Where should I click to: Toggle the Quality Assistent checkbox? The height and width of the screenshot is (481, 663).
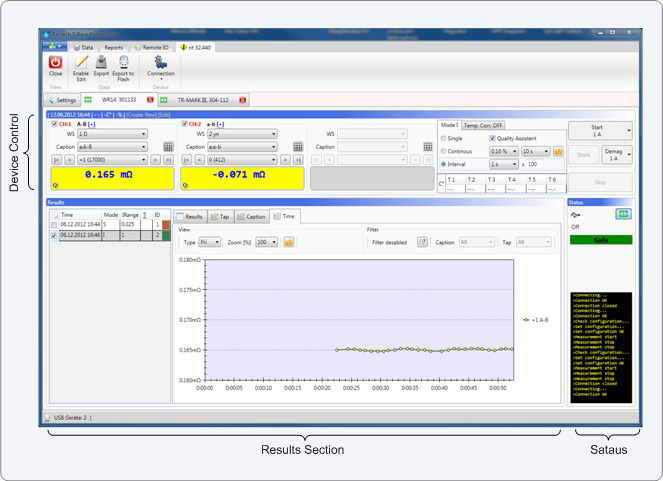492,138
